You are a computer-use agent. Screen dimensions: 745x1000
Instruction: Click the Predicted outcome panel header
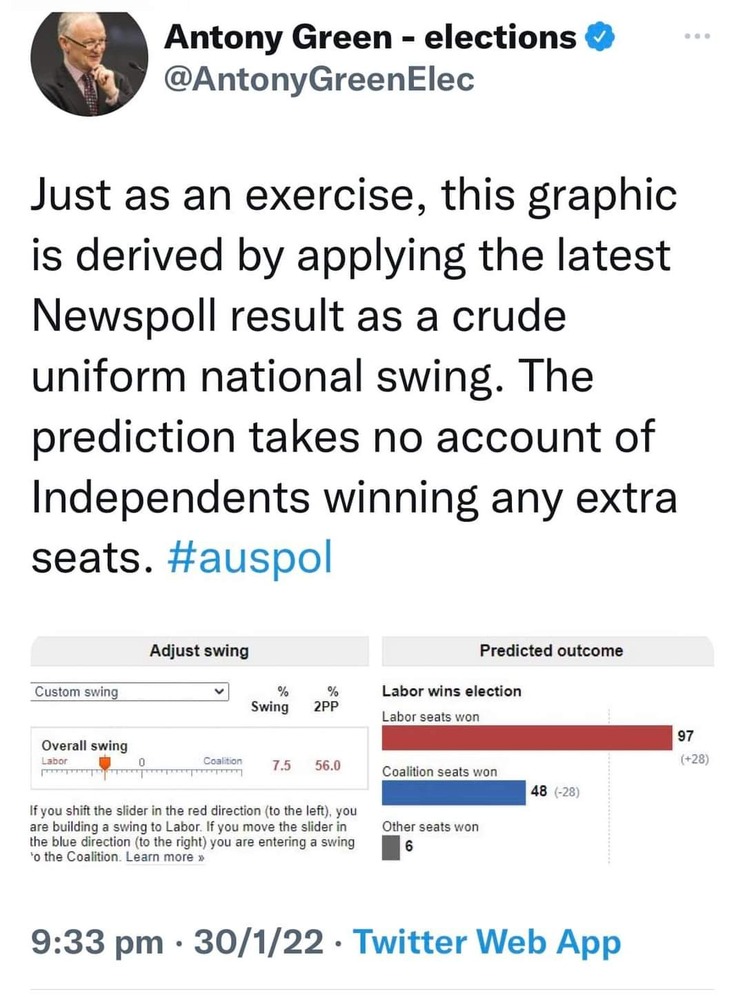[550, 651]
